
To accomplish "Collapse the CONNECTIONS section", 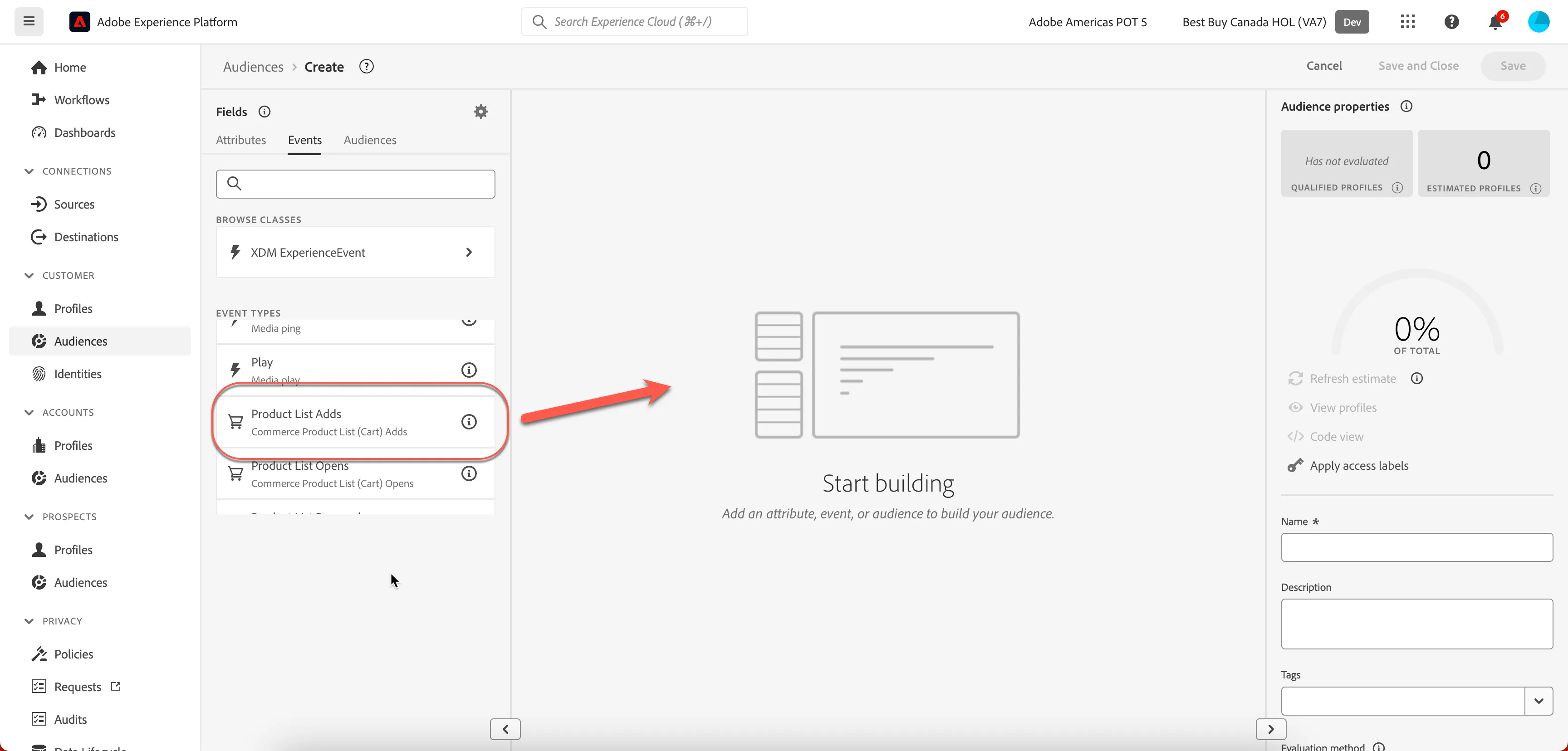I will 29,171.
